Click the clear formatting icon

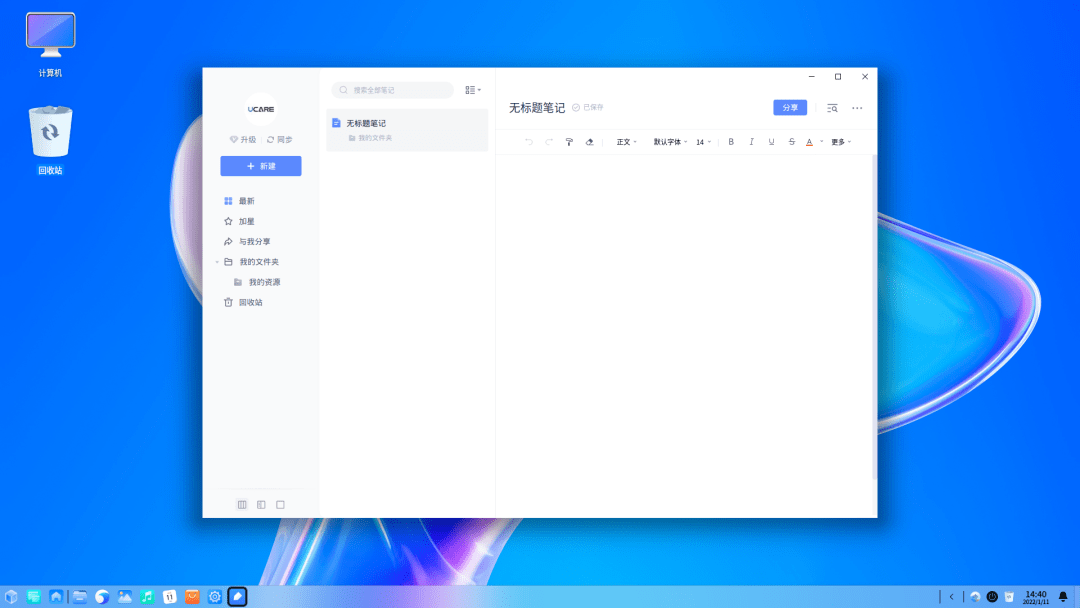[x=590, y=142]
